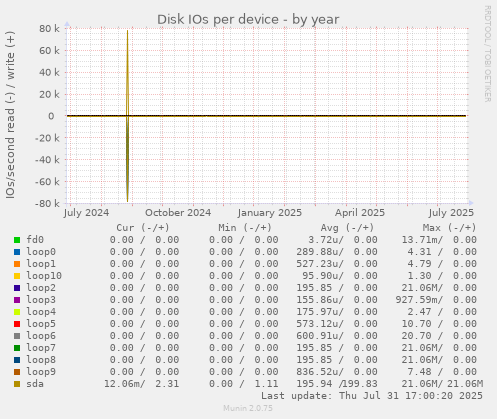Click the loop6 average value '600.91u/ 0.00'
The height and width of the screenshot is (419, 497).
(337, 336)
